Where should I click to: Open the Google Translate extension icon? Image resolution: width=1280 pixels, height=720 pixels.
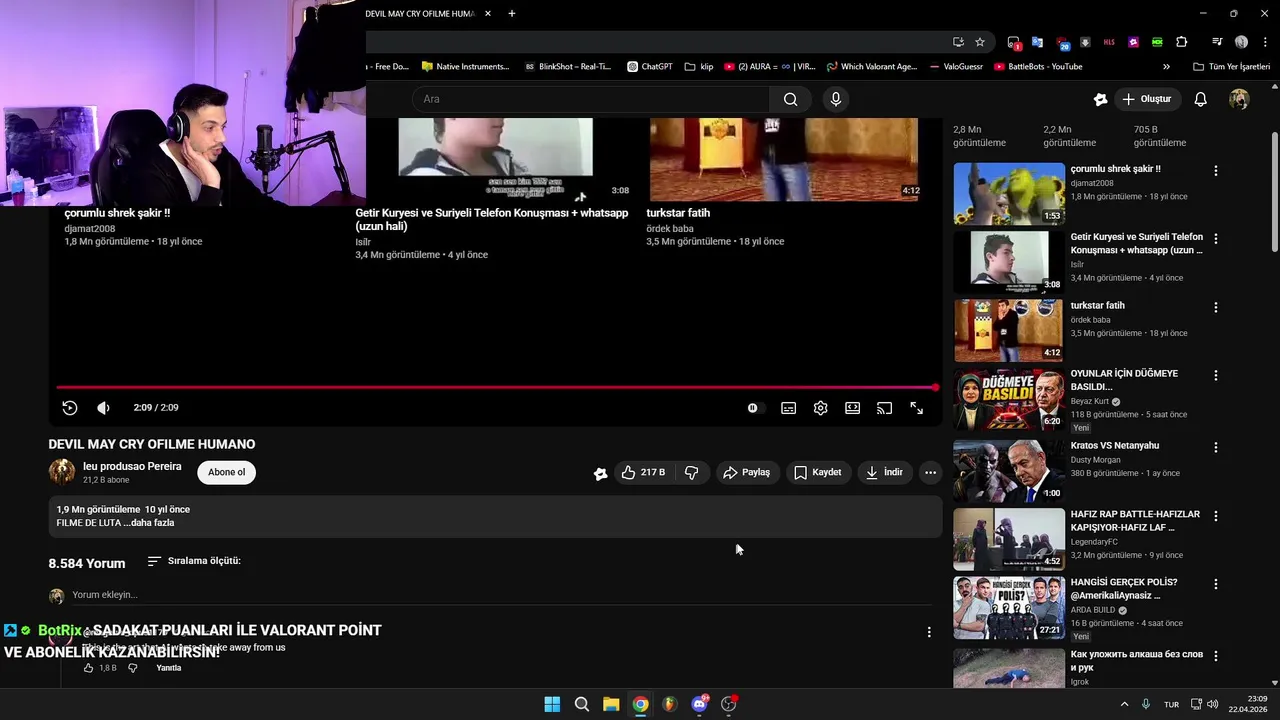pyautogui.click(x=1037, y=42)
